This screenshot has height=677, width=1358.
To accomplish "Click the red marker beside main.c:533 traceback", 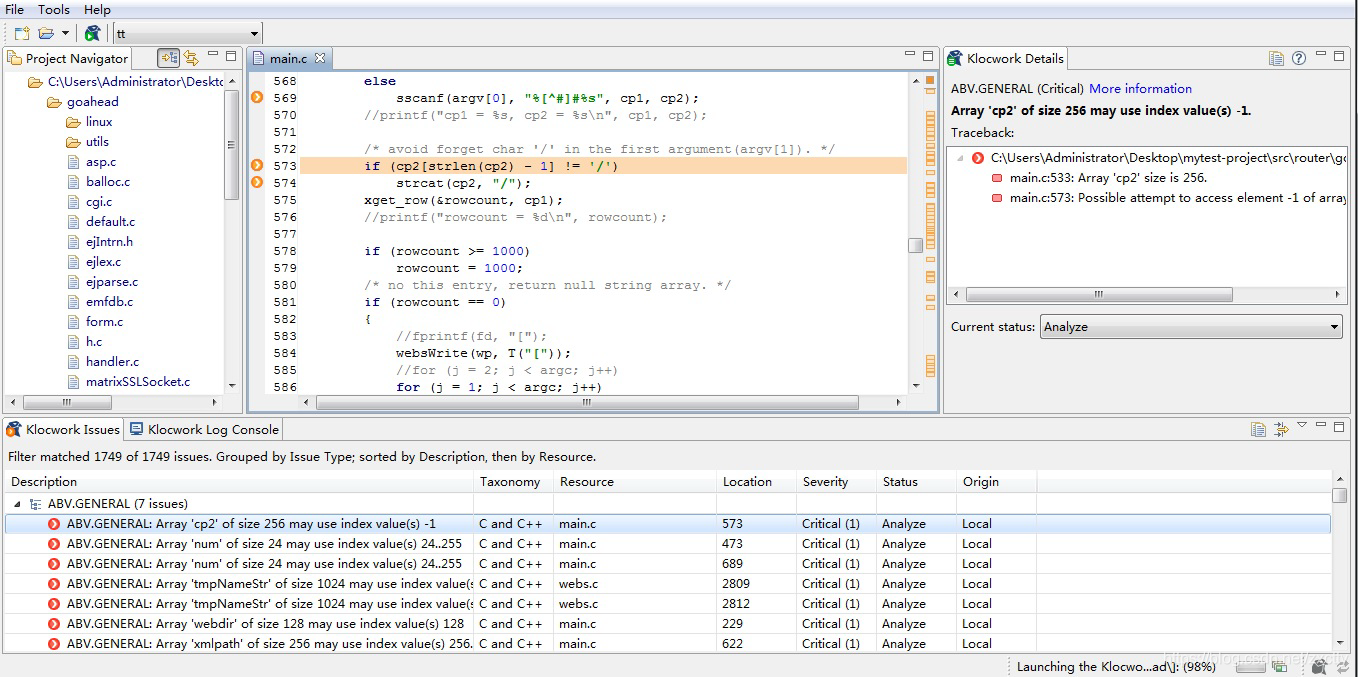I will click(x=997, y=178).
